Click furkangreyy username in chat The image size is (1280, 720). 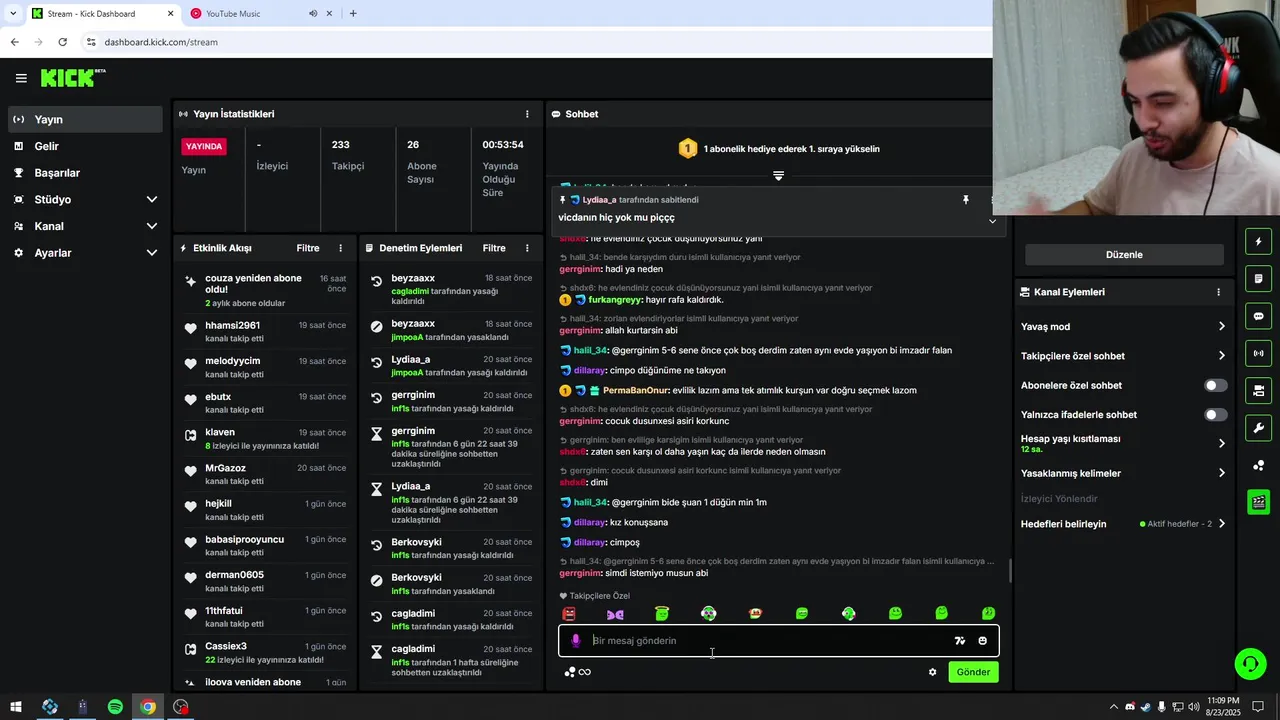(x=614, y=300)
